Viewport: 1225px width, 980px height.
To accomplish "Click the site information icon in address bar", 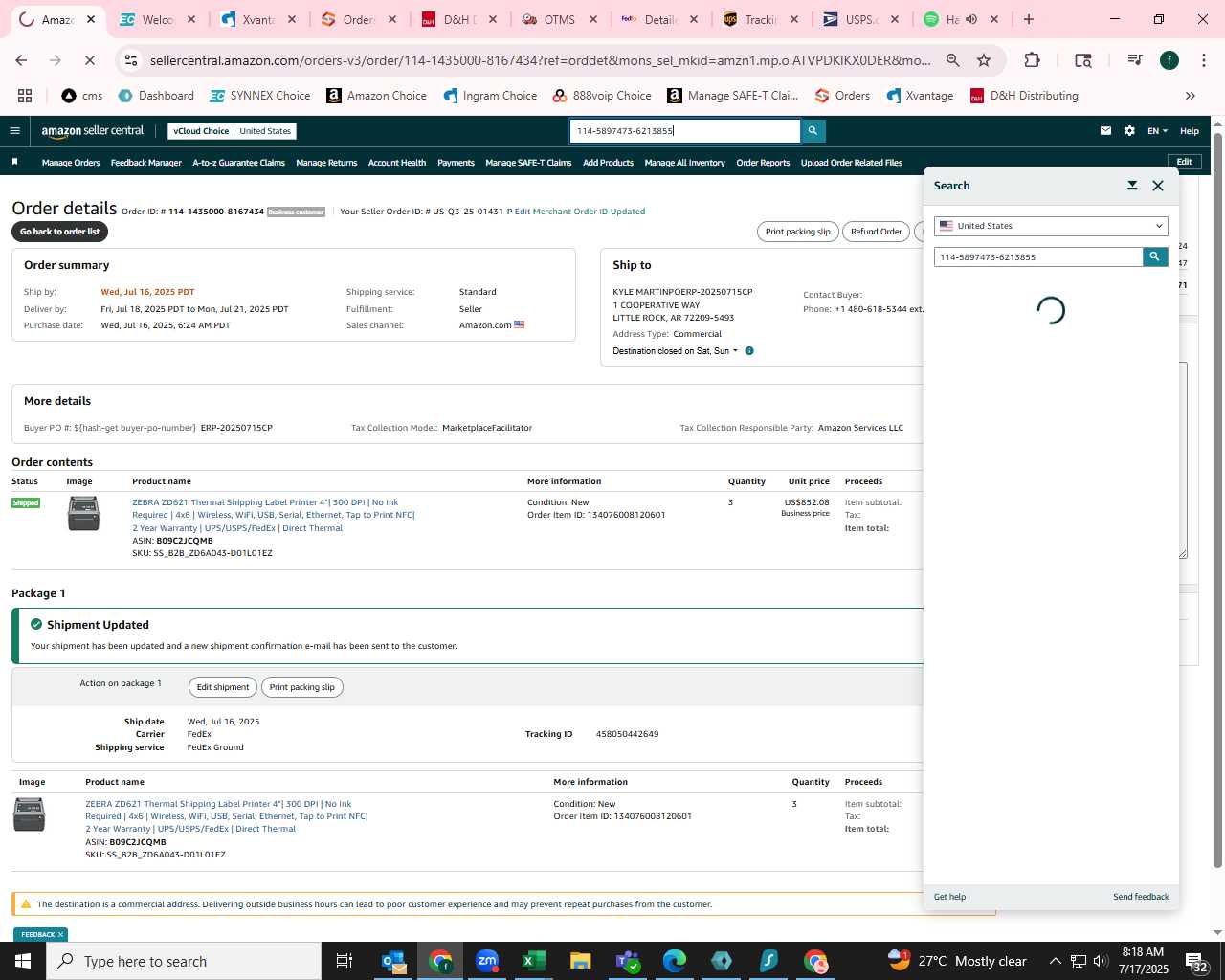I will pos(131,60).
